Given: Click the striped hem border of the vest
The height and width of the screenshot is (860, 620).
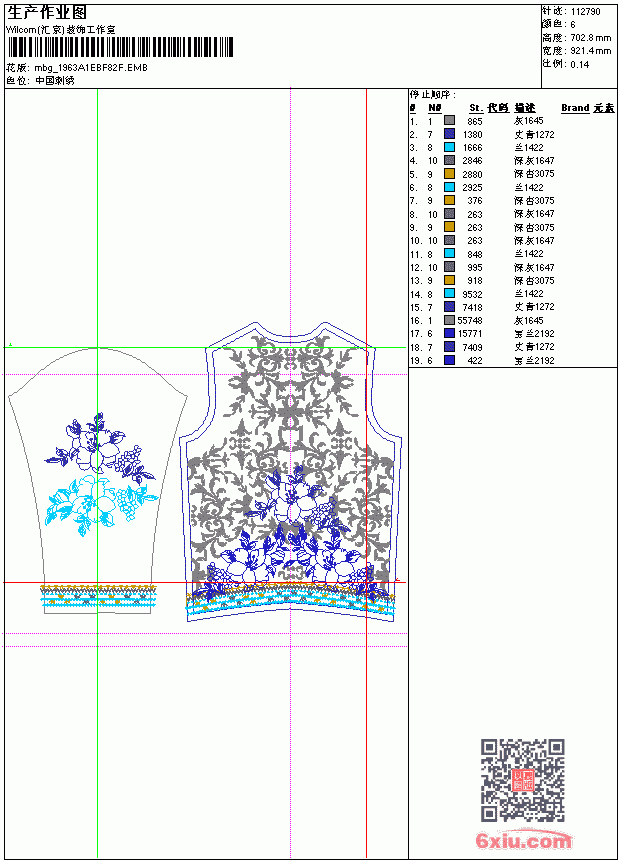Looking at the screenshot, I should pyautogui.click(x=291, y=601).
